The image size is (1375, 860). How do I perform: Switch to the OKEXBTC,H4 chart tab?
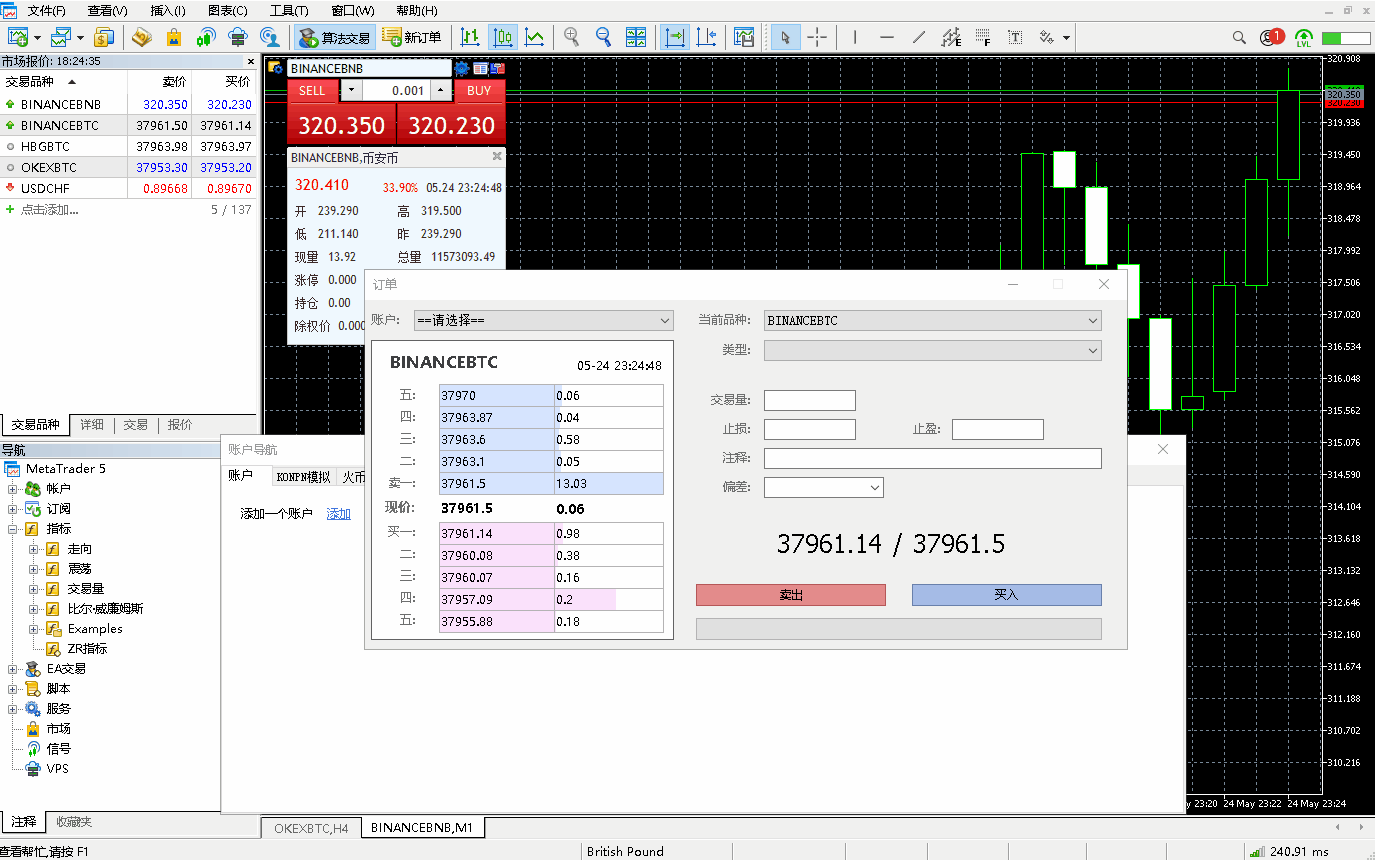[x=310, y=827]
